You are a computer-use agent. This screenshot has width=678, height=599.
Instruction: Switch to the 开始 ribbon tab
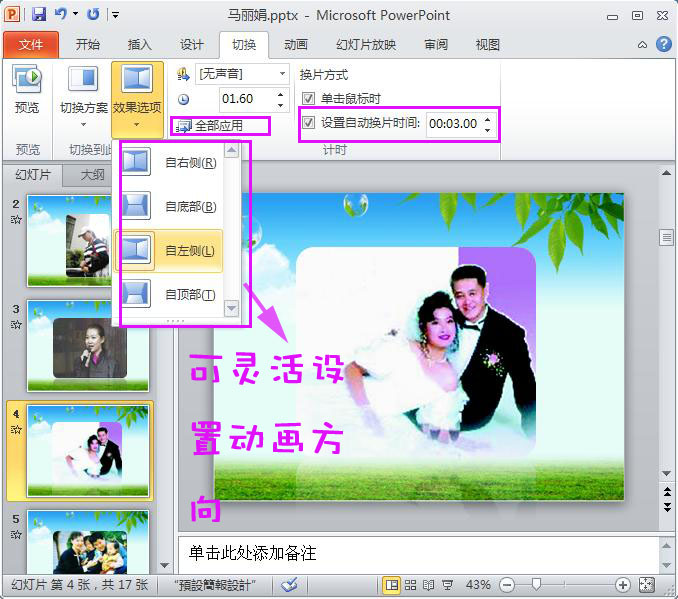[x=87, y=45]
